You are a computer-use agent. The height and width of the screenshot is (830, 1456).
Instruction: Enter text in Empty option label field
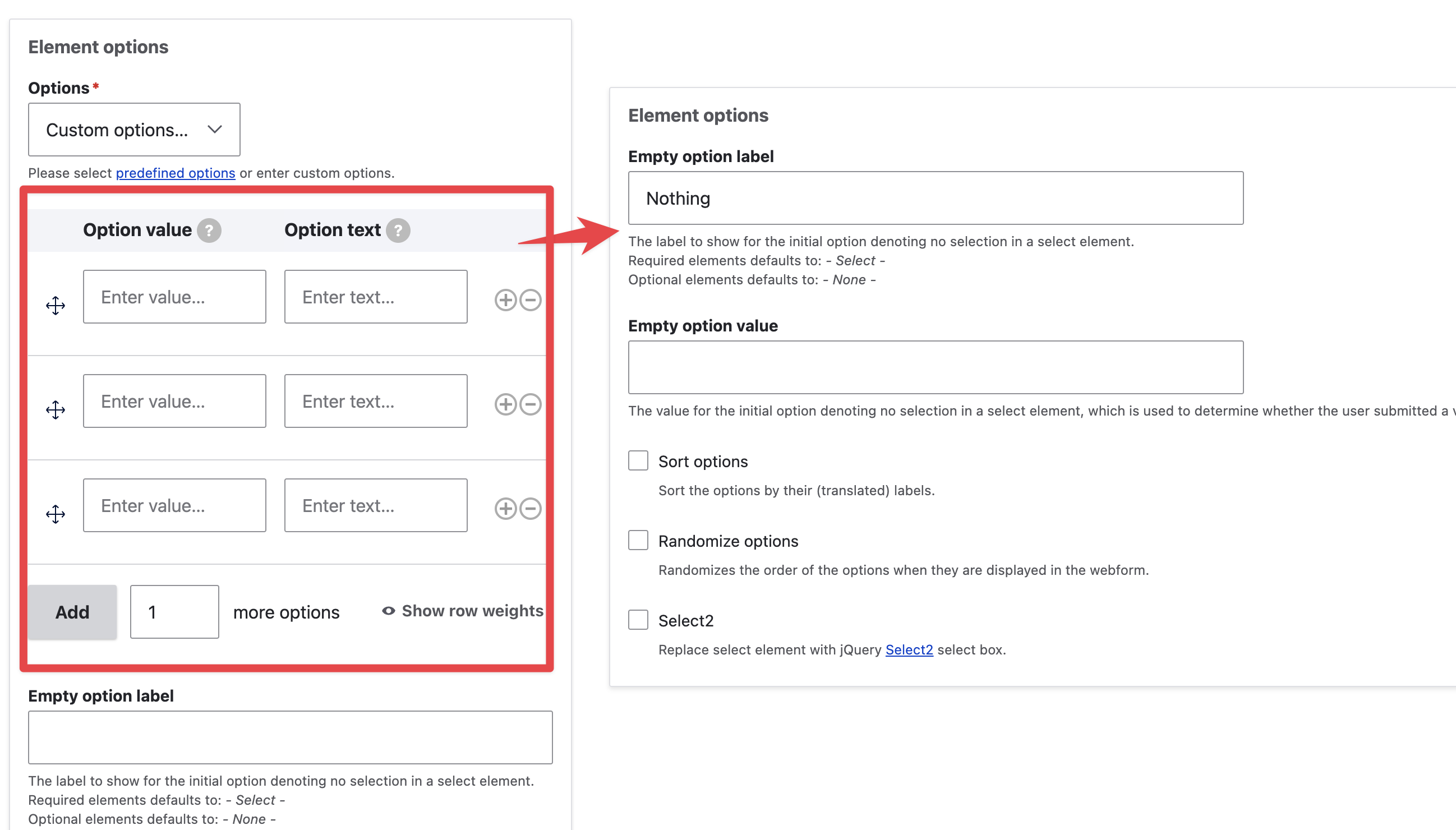[936, 198]
